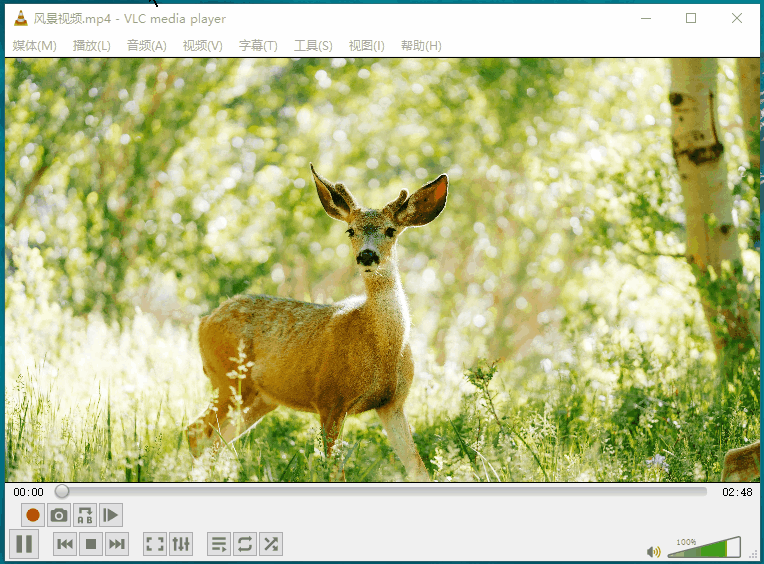This screenshot has height=564, width=764.
Task: Enable shuffle random playback
Action: coord(271,544)
